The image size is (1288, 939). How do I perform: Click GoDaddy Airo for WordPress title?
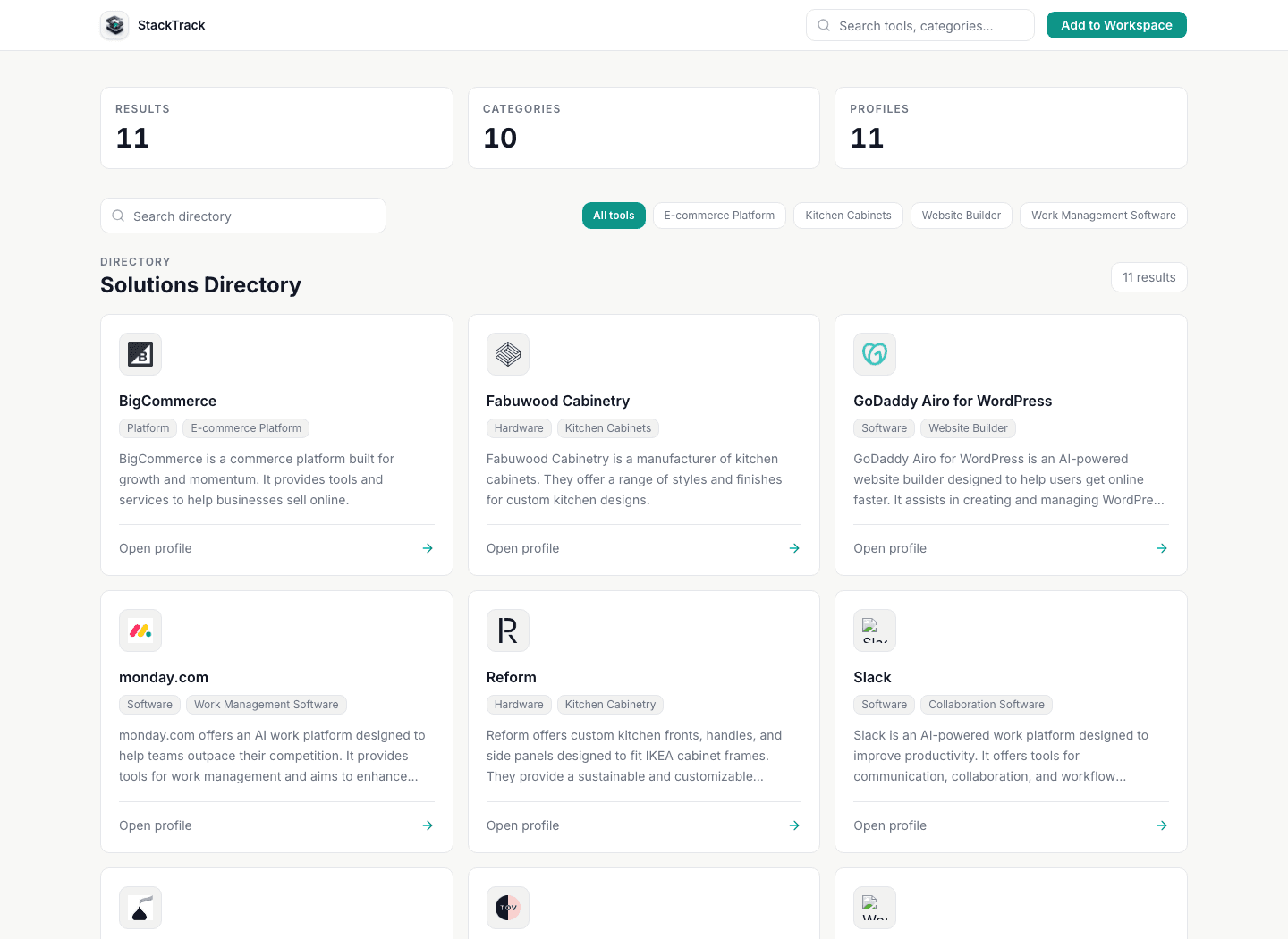(x=953, y=401)
